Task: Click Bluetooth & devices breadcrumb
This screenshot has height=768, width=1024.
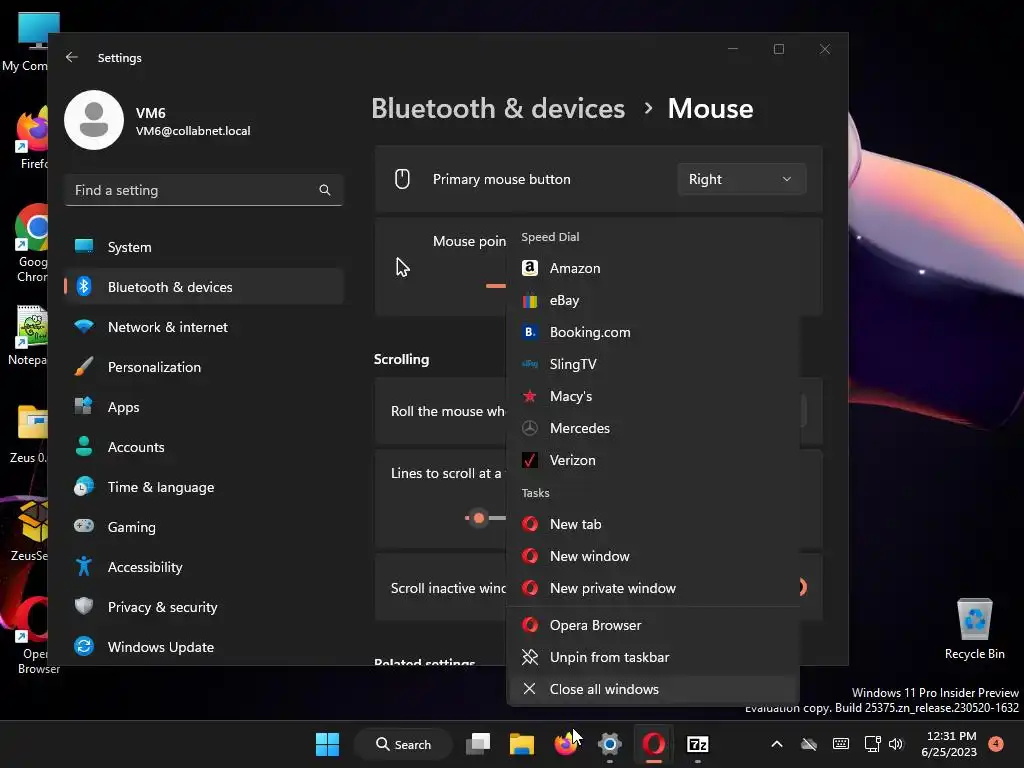Action: point(498,108)
